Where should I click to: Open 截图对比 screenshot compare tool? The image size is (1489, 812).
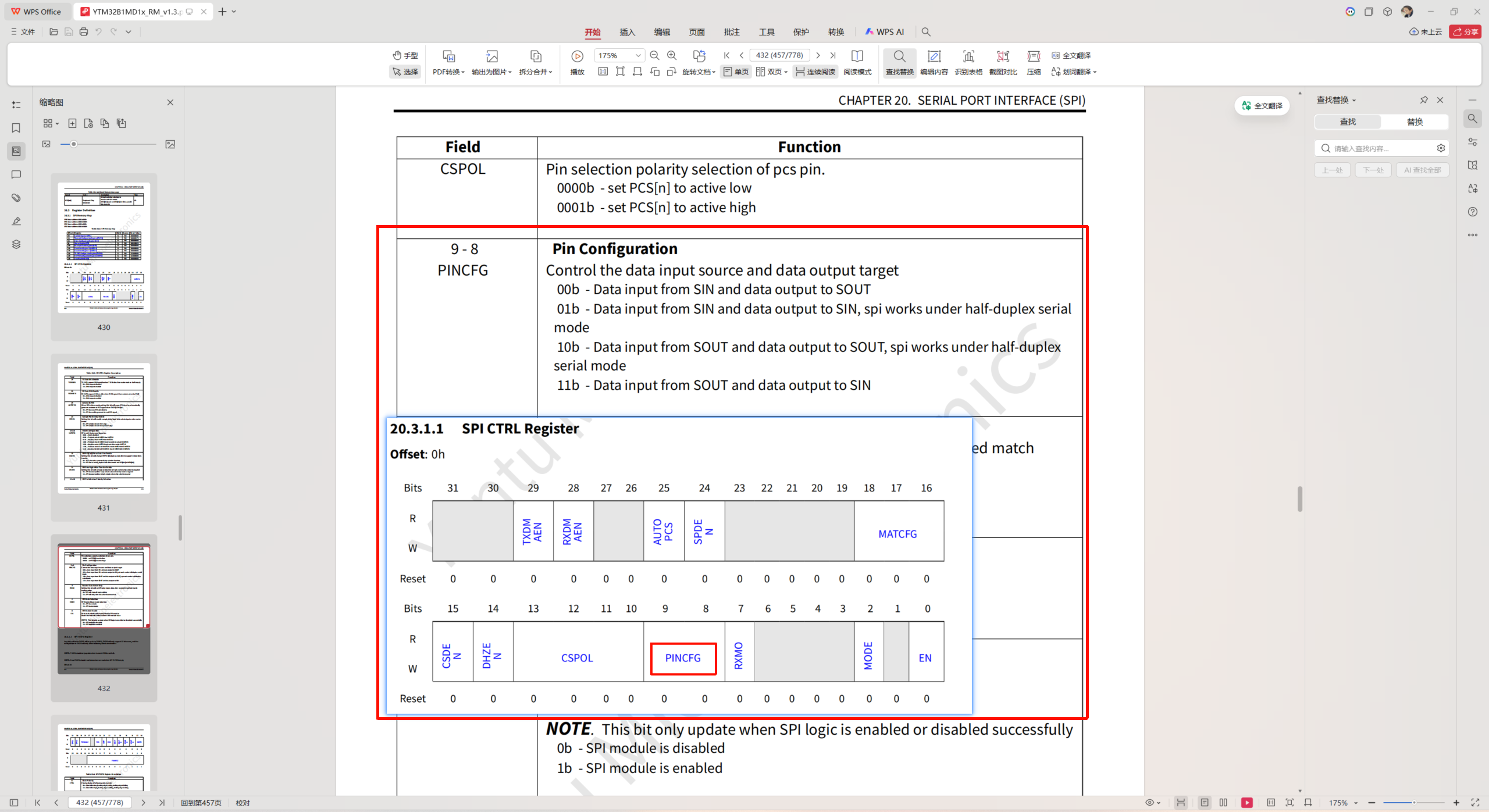1003,63
